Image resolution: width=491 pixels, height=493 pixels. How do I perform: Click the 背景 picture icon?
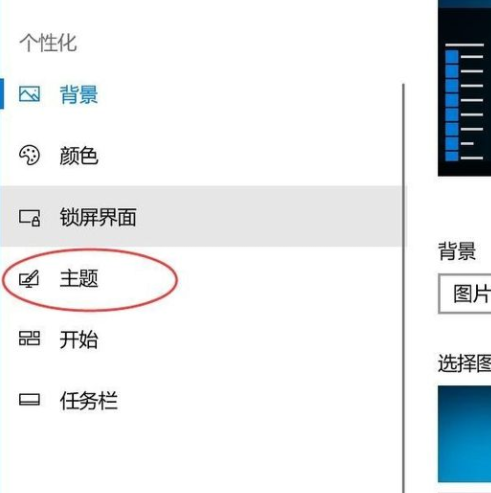pos(29,94)
